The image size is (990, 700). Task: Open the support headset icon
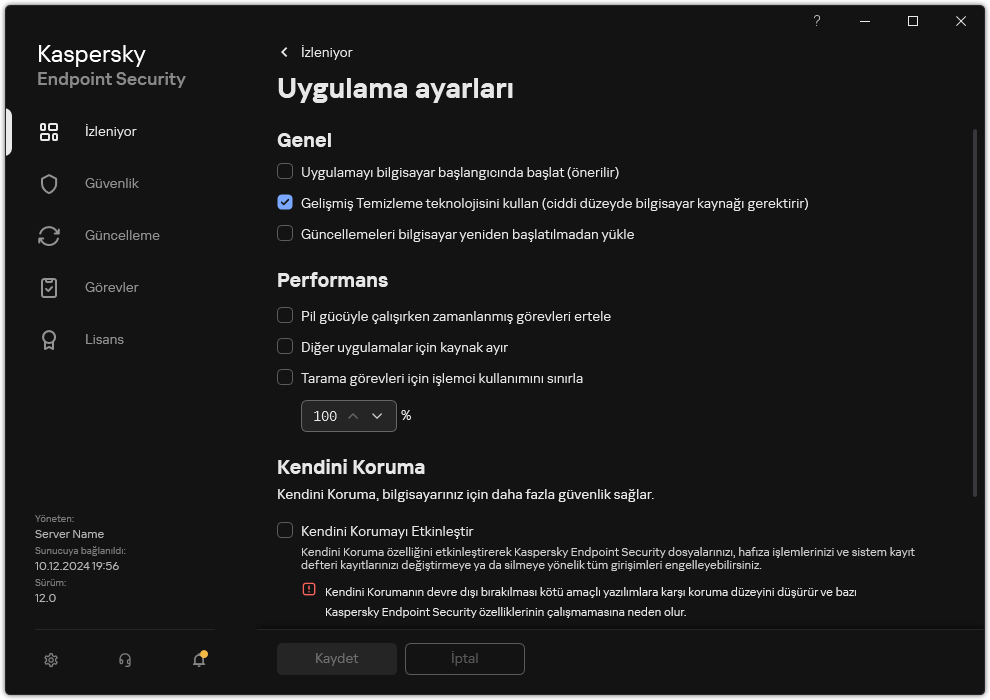[124, 660]
